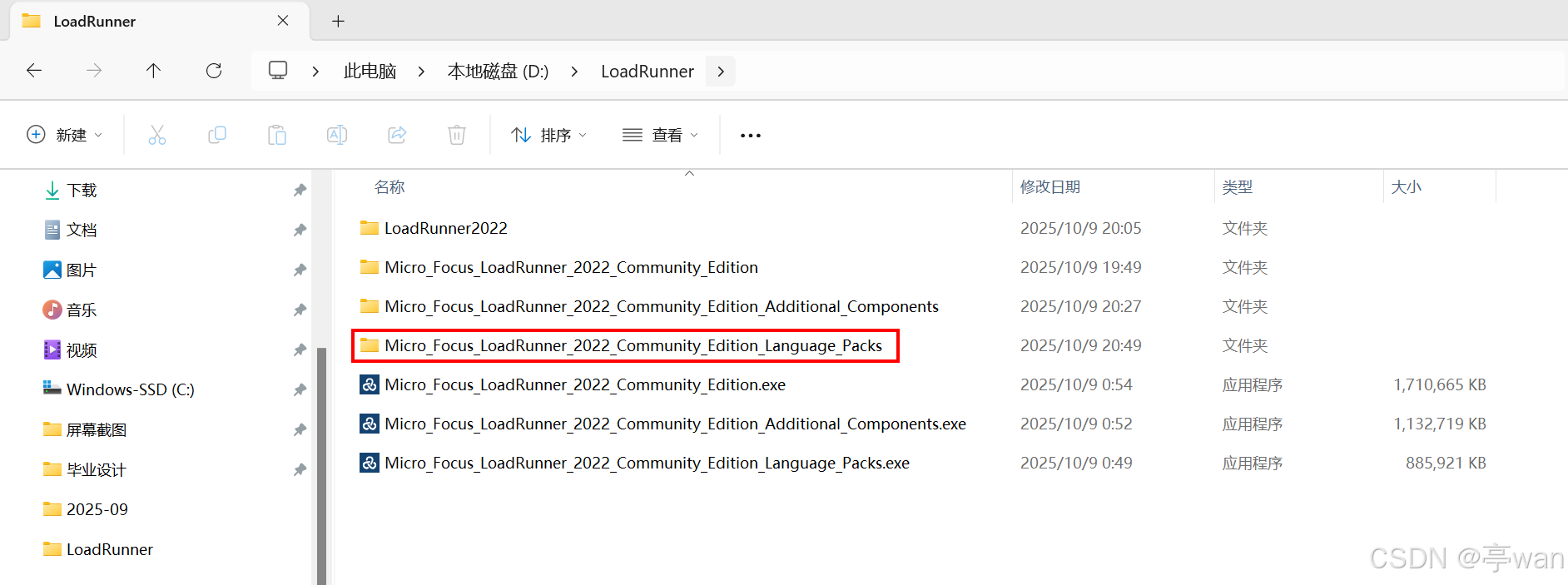Go forward with the forward arrow

click(94, 71)
